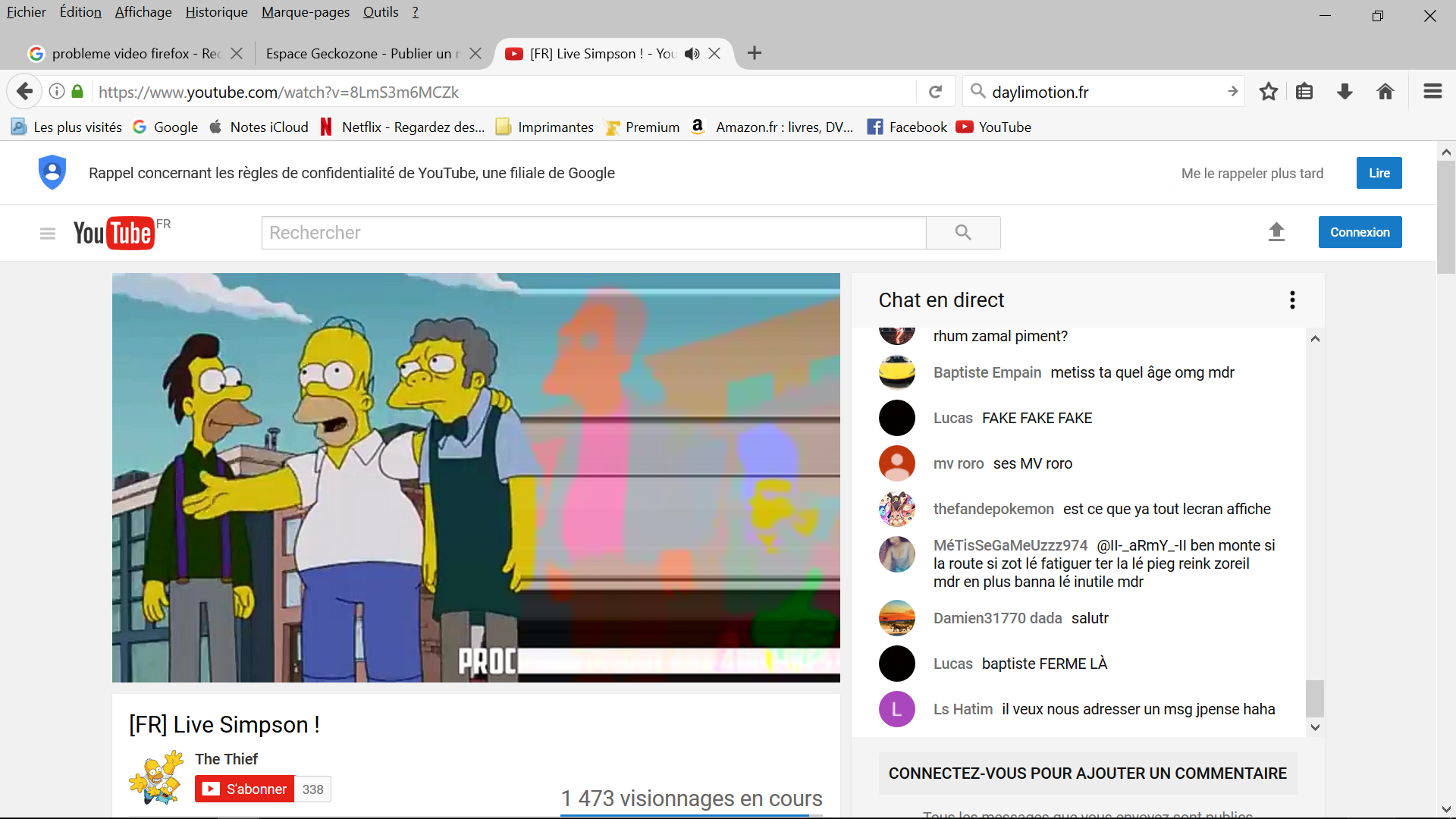Click the Connexion sign-in button
1456x819 pixels.
1360,232
